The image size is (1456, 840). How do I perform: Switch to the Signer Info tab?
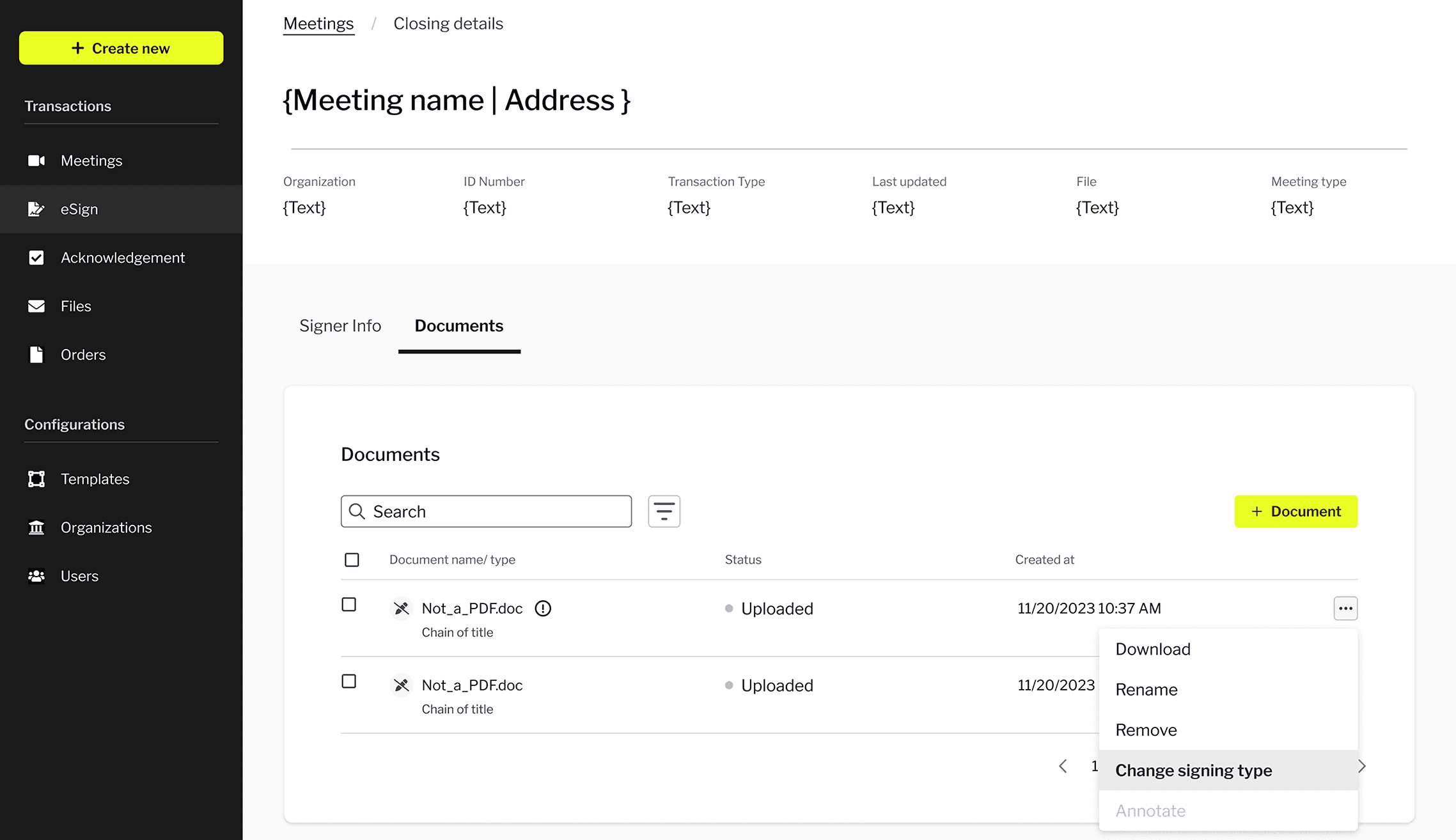[340, 326]
